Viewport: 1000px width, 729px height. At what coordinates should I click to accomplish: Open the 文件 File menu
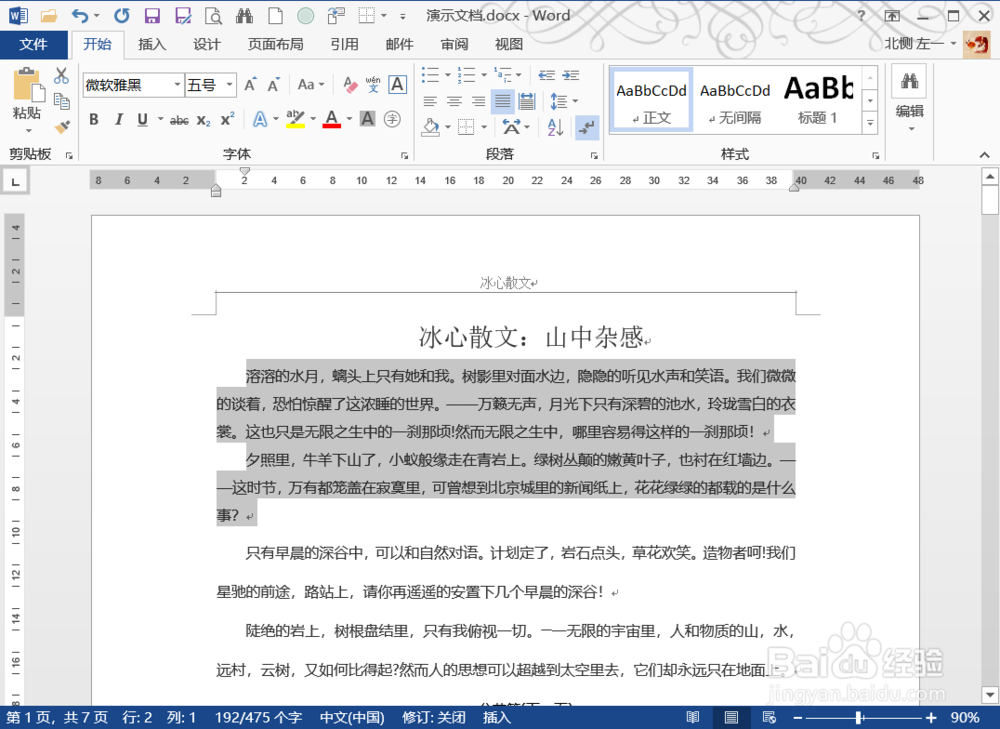(x=33, y=44)
